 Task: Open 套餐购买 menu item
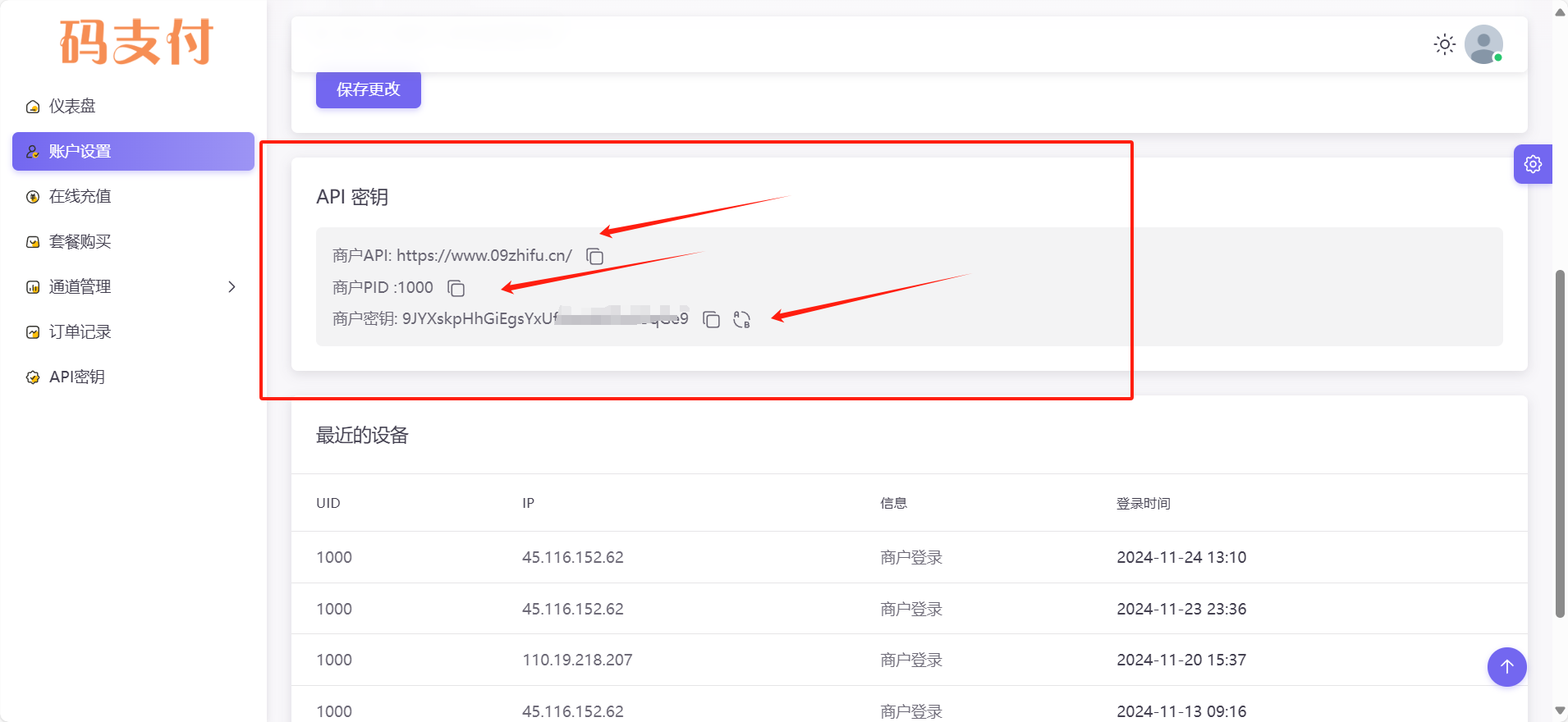80,241
